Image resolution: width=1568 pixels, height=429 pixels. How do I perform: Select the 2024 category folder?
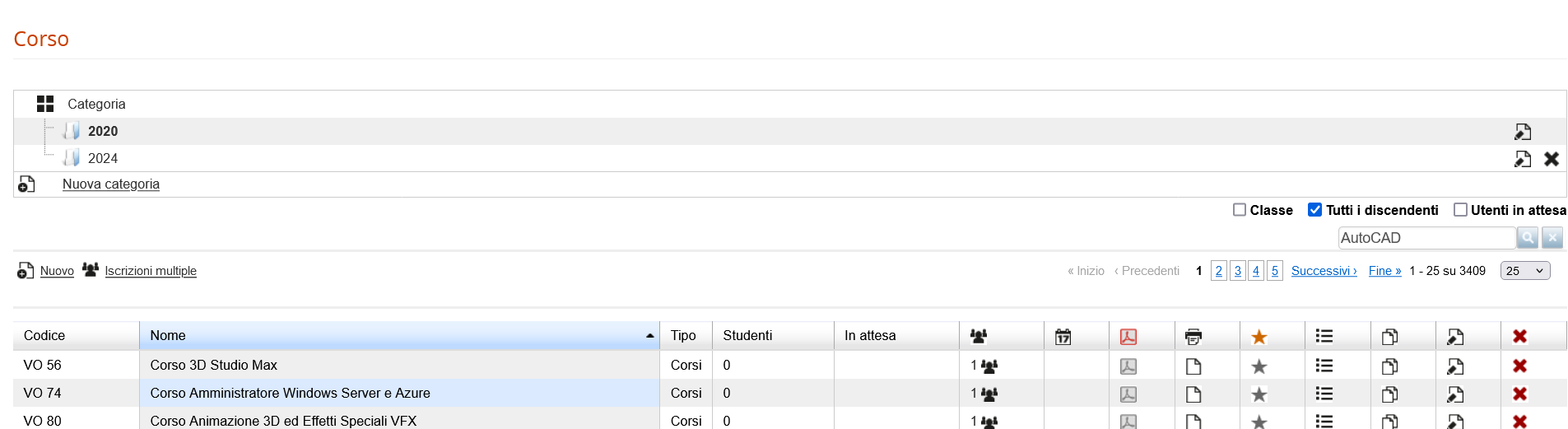[x=102, y=158]
